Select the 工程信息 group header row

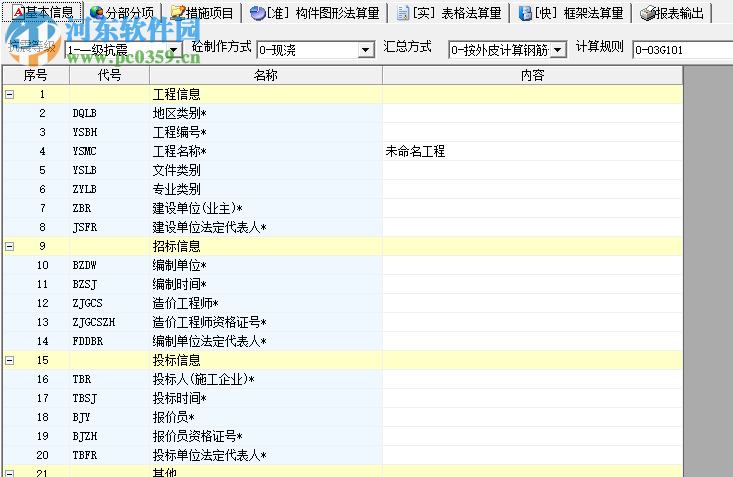(343, 94)
